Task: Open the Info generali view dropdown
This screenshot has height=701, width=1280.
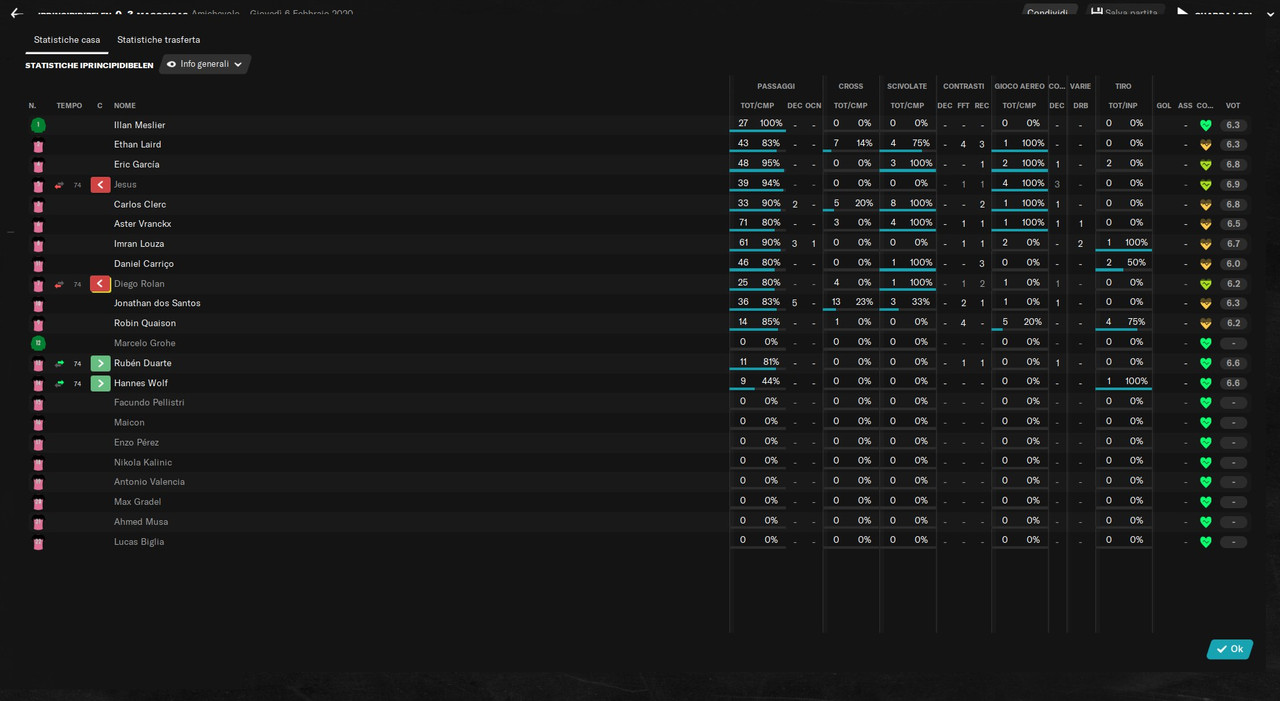Action: tap(205, 64)
